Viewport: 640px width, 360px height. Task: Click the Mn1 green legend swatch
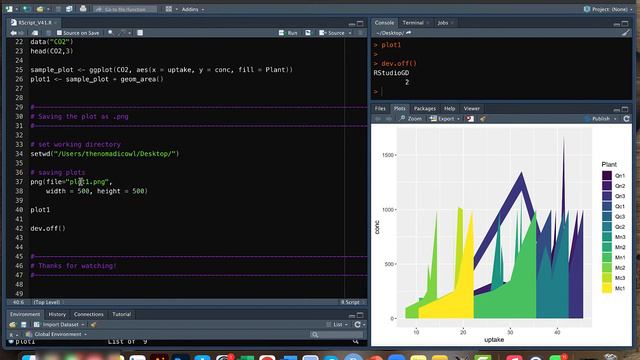607,258
